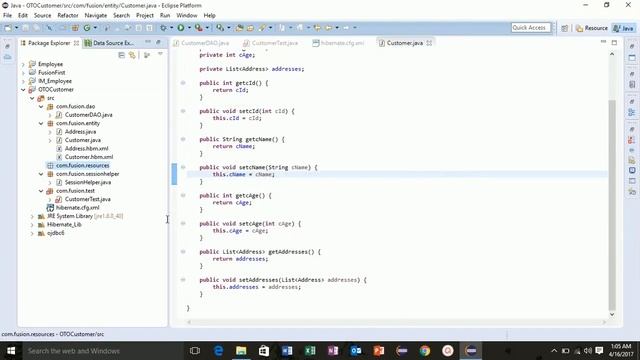This screenshot has width=640, height=360.
Task: Expand the FusionFirst project
Action: tap(23, 73)
